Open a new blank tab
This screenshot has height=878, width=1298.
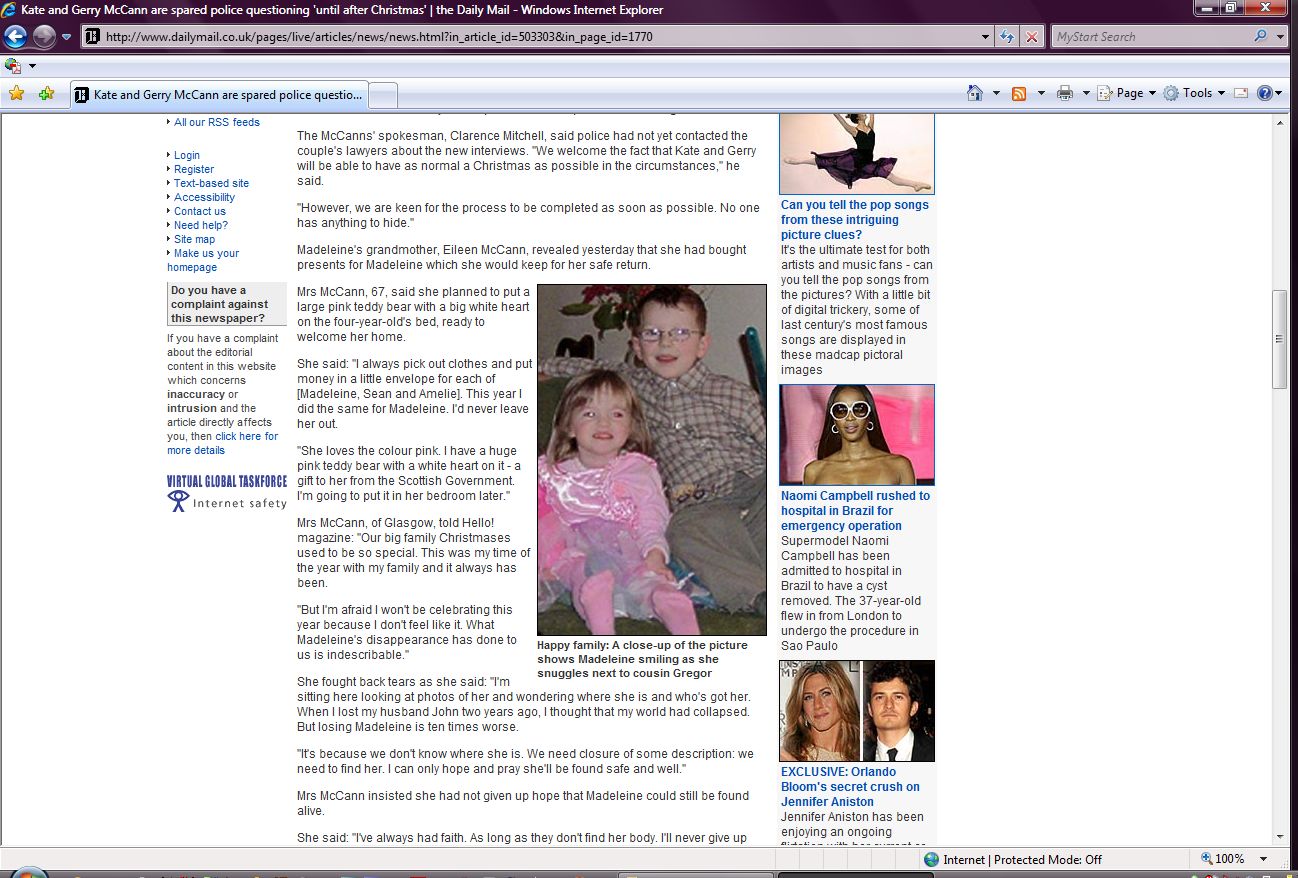(x=384, y=95)
